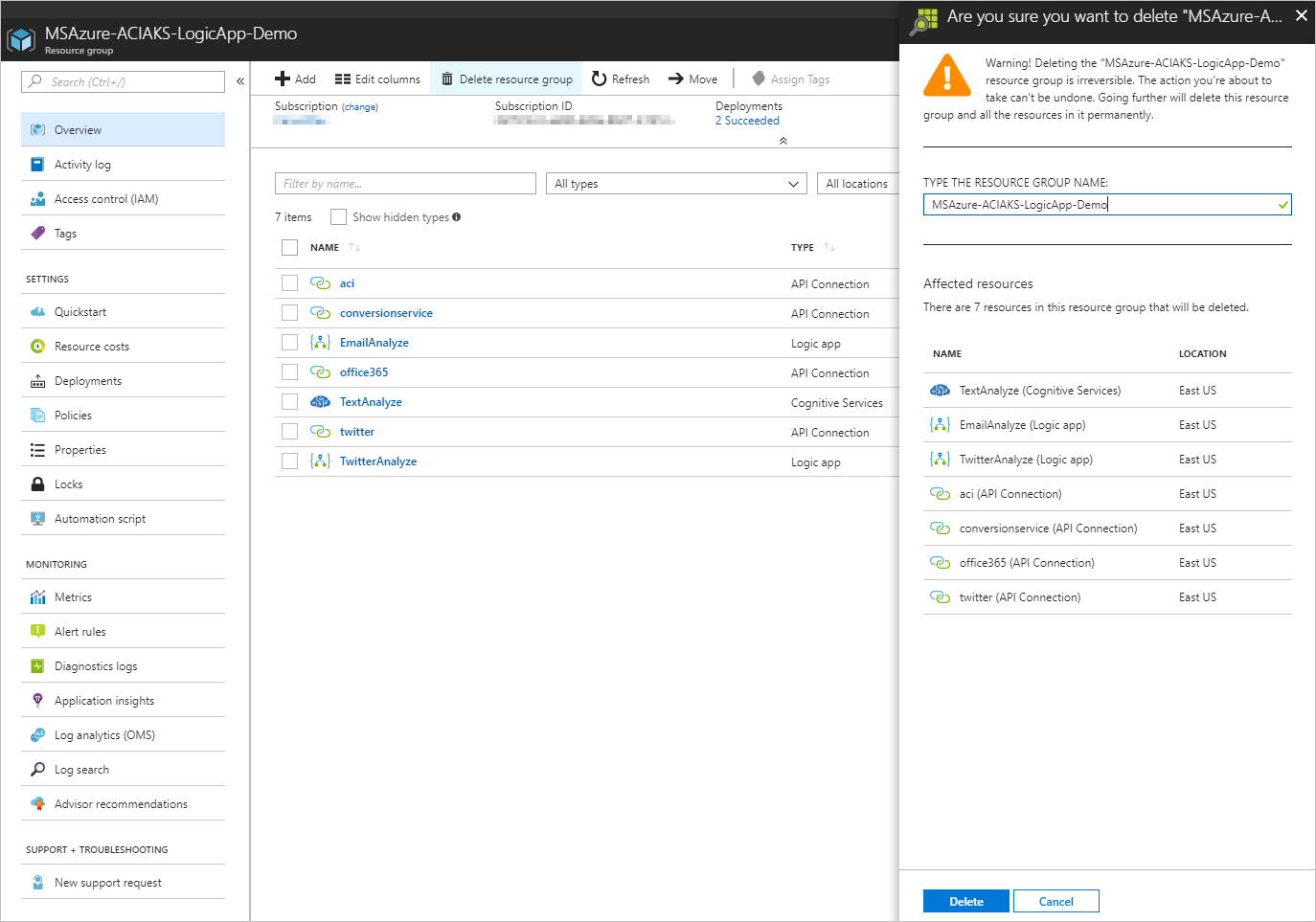Click the Diagnostics logs green icon
Viewport: 1316px width, 922px height.
click(37, 666)
